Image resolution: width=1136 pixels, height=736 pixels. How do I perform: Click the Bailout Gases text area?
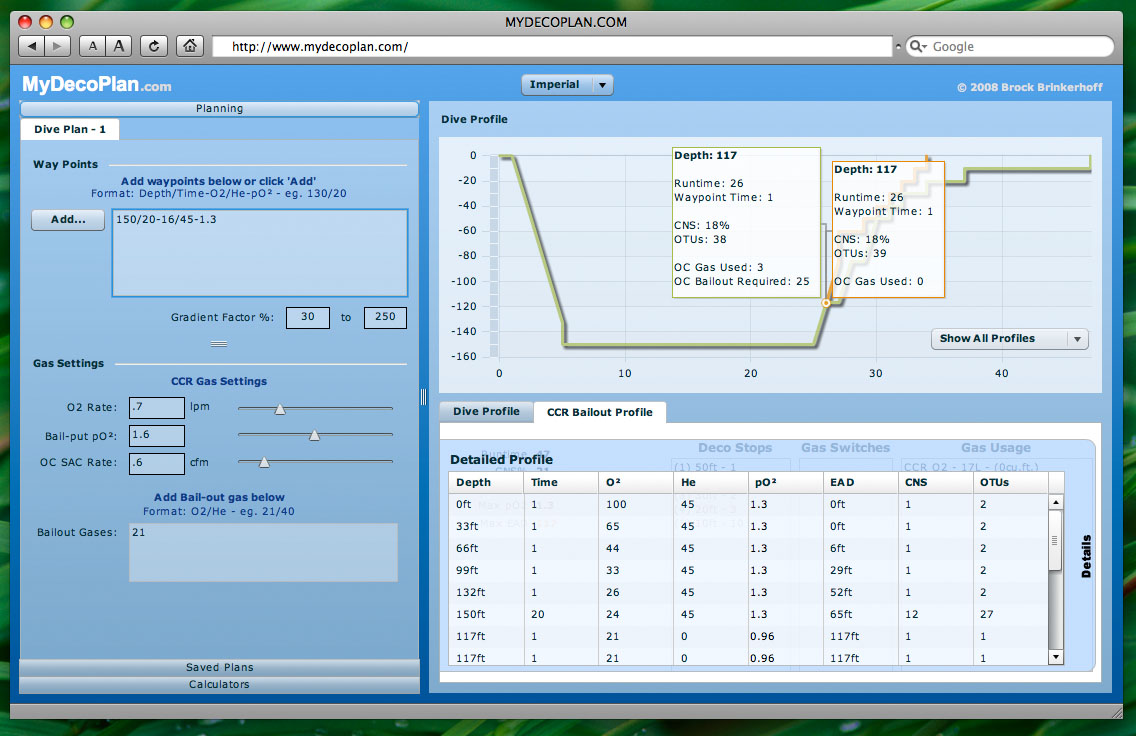[263, 552]
